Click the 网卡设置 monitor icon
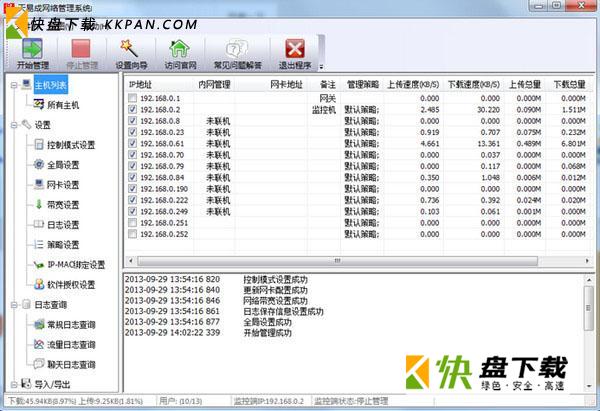The width and height of the screenshot is (600, 411). (x=39, y=184)
